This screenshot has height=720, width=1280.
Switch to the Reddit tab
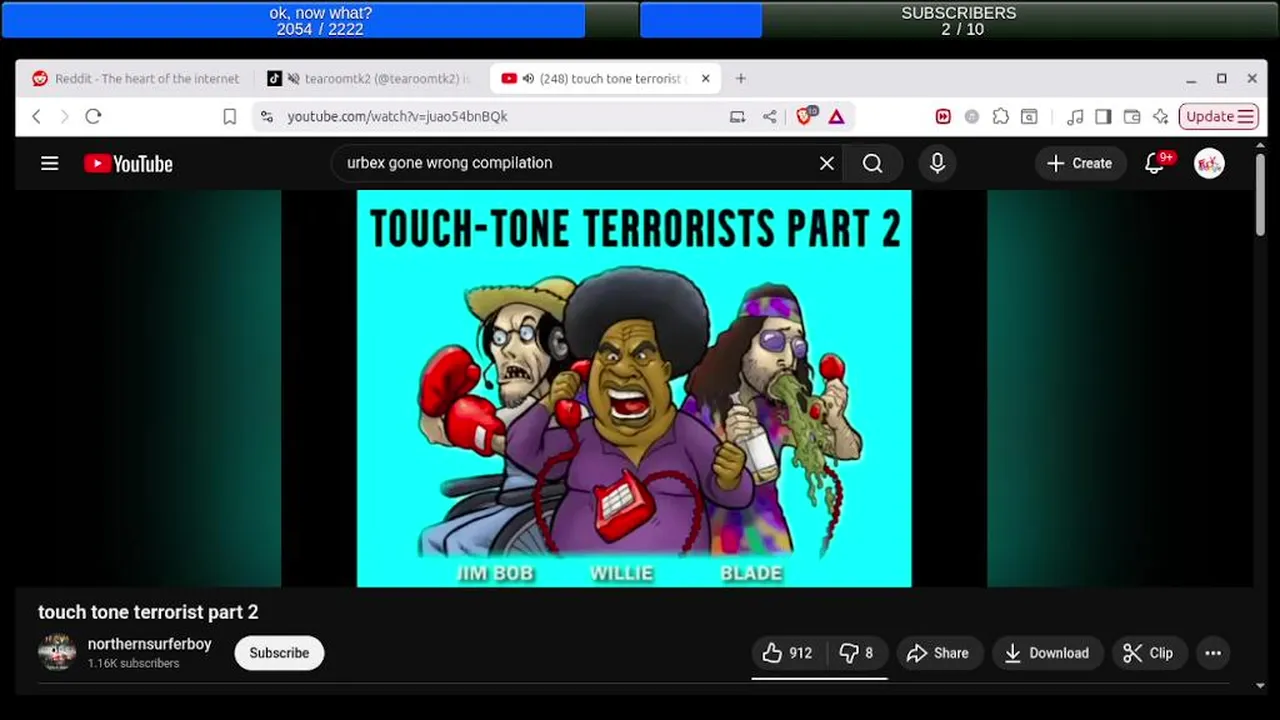pyautogui.click(x=136, y=79)
